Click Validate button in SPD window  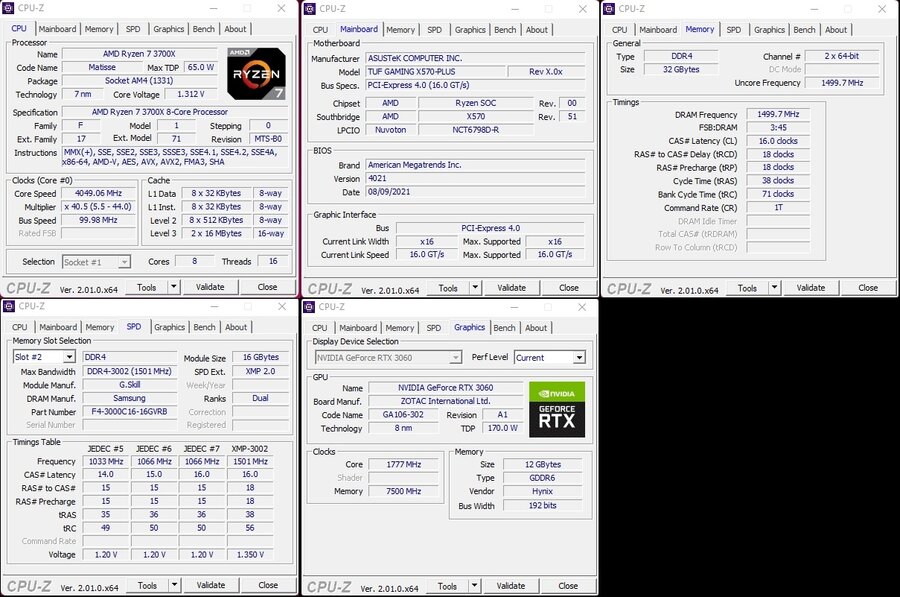[211, 585]
